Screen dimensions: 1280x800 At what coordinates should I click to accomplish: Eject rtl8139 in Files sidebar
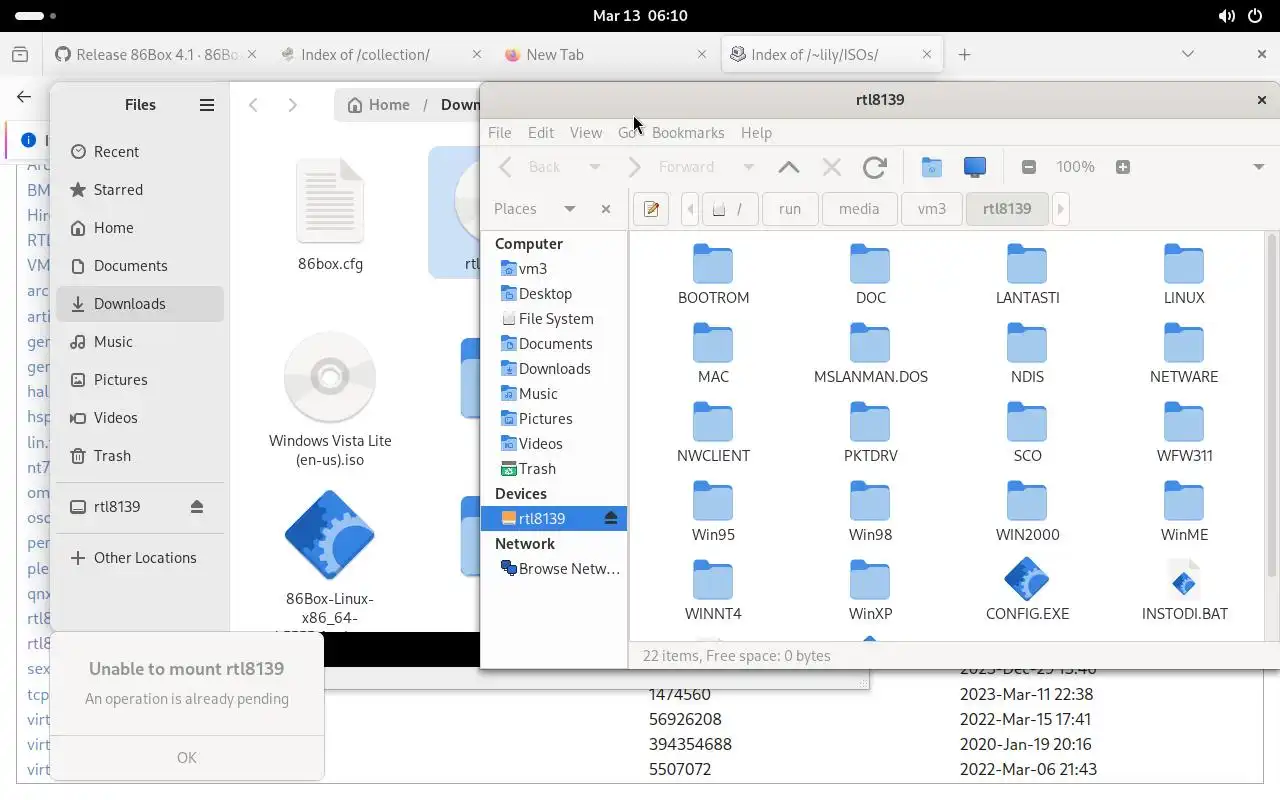(x=197, y=507)
